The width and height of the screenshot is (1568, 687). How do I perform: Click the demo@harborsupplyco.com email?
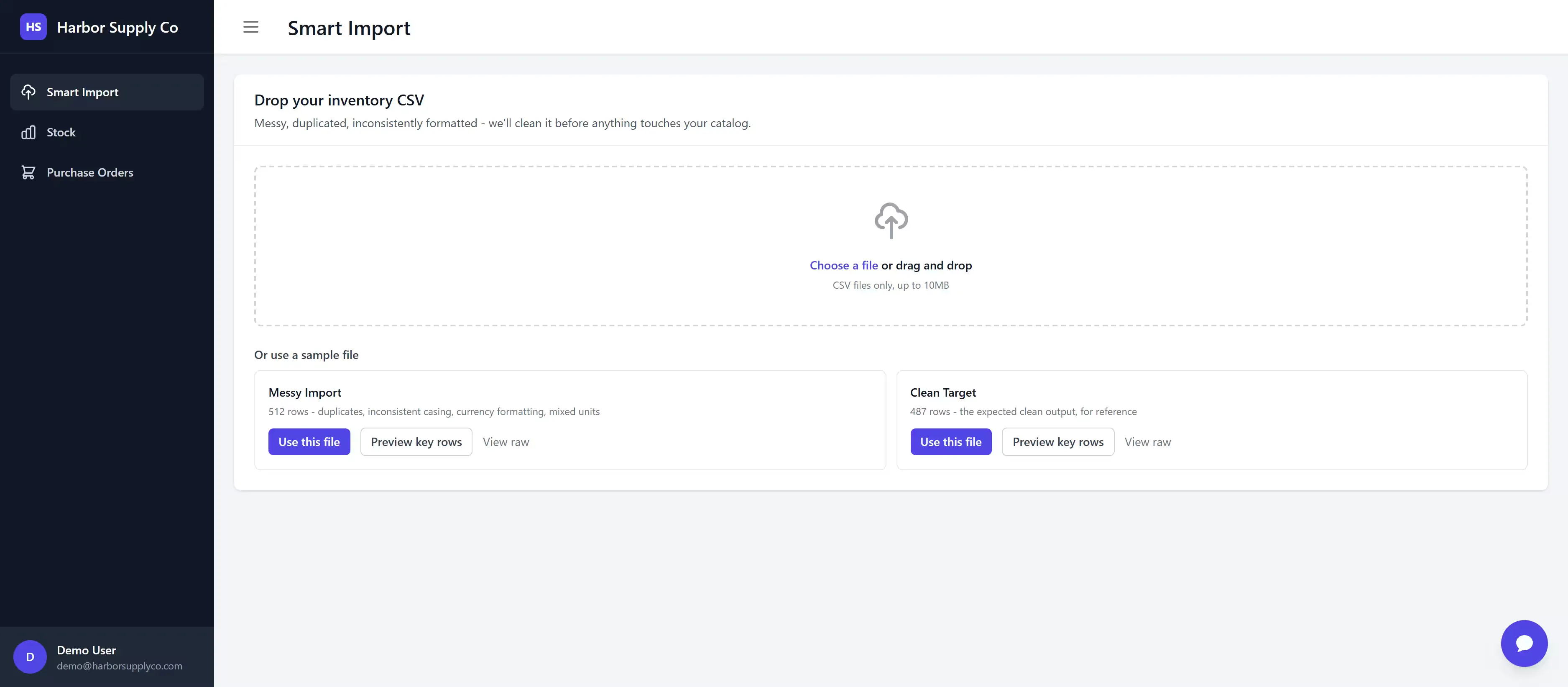click(x=119, y=666)
